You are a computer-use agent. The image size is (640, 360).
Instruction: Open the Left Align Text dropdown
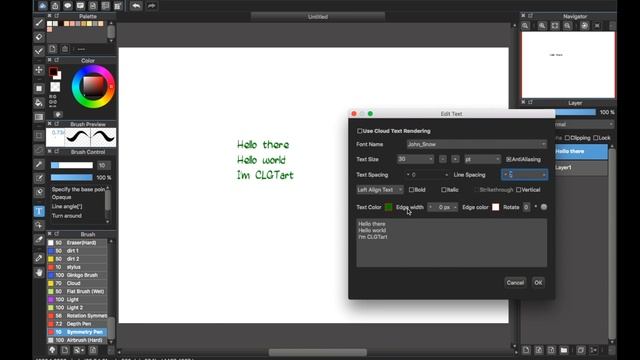(380, 190)
